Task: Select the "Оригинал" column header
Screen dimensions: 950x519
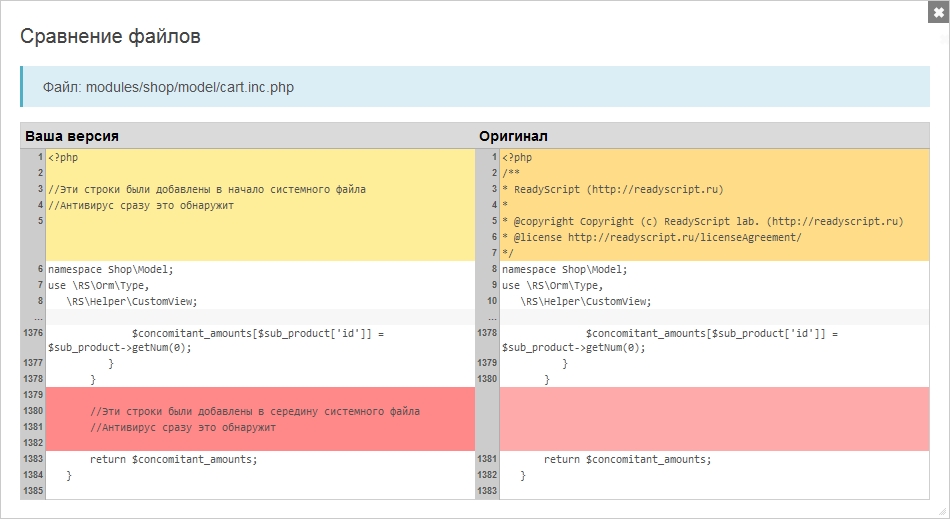Action: [513, 136]
